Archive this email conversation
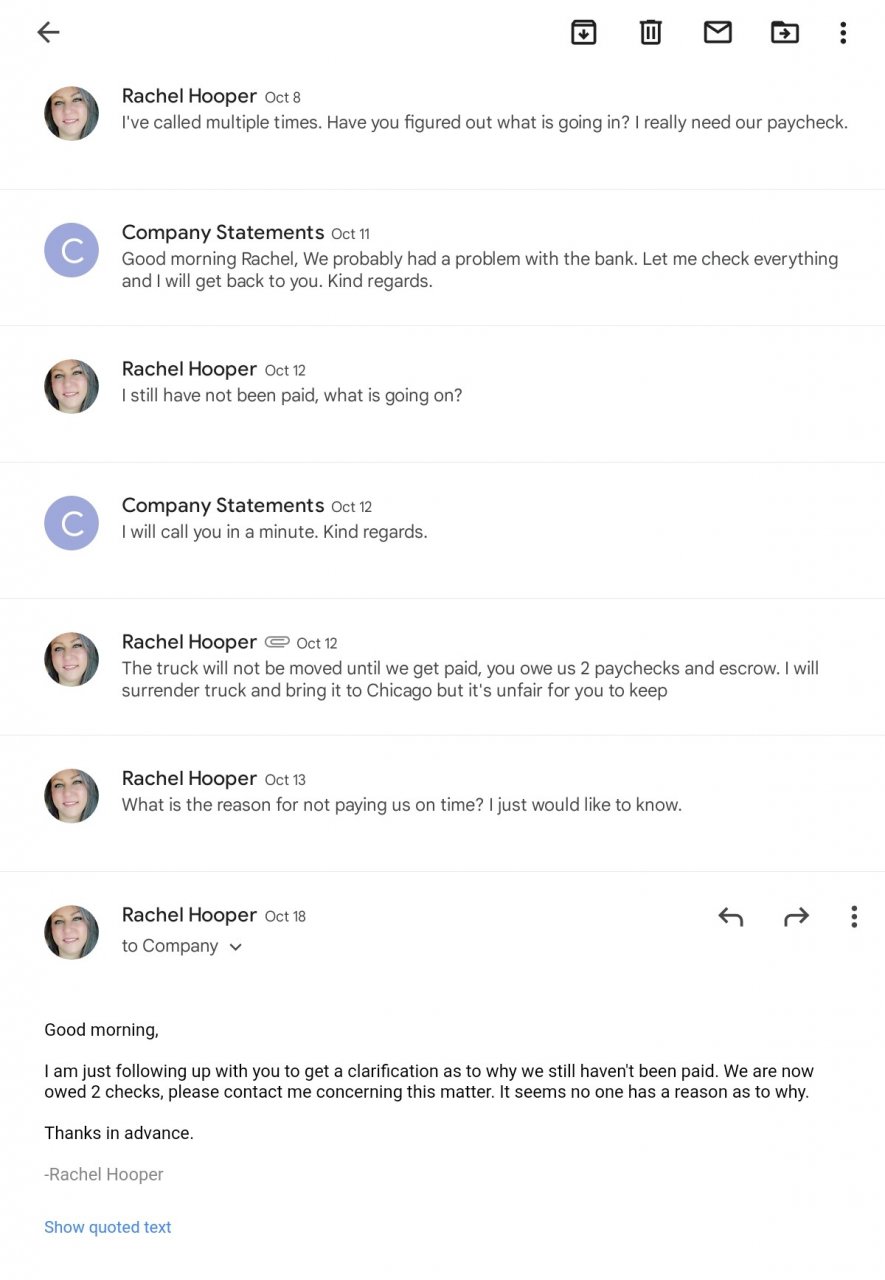The height and width of the screenshot is (1280, 885). coord(583,32)
